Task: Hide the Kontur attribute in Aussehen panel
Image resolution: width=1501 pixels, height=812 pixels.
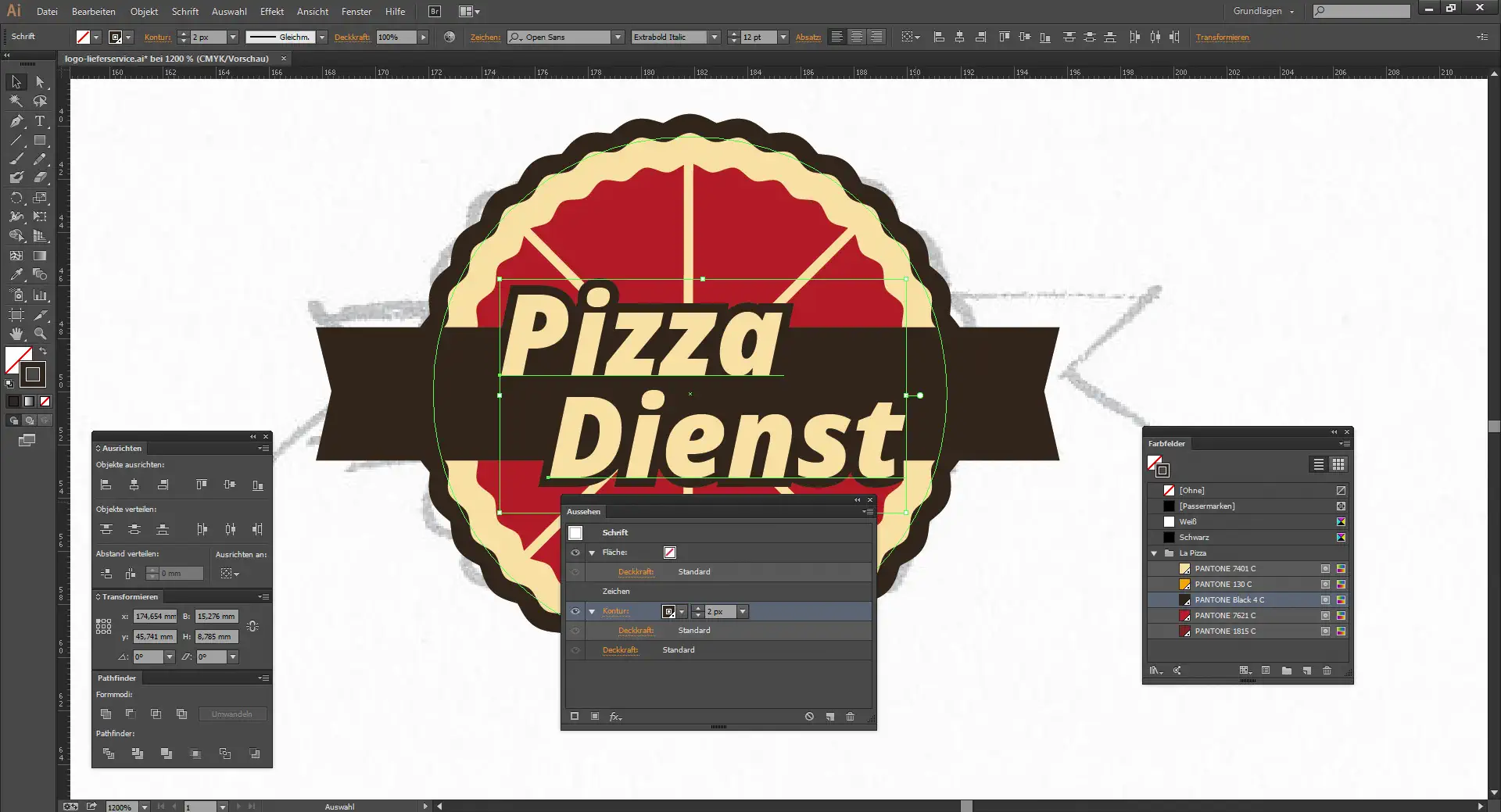Action: (576, 612)
